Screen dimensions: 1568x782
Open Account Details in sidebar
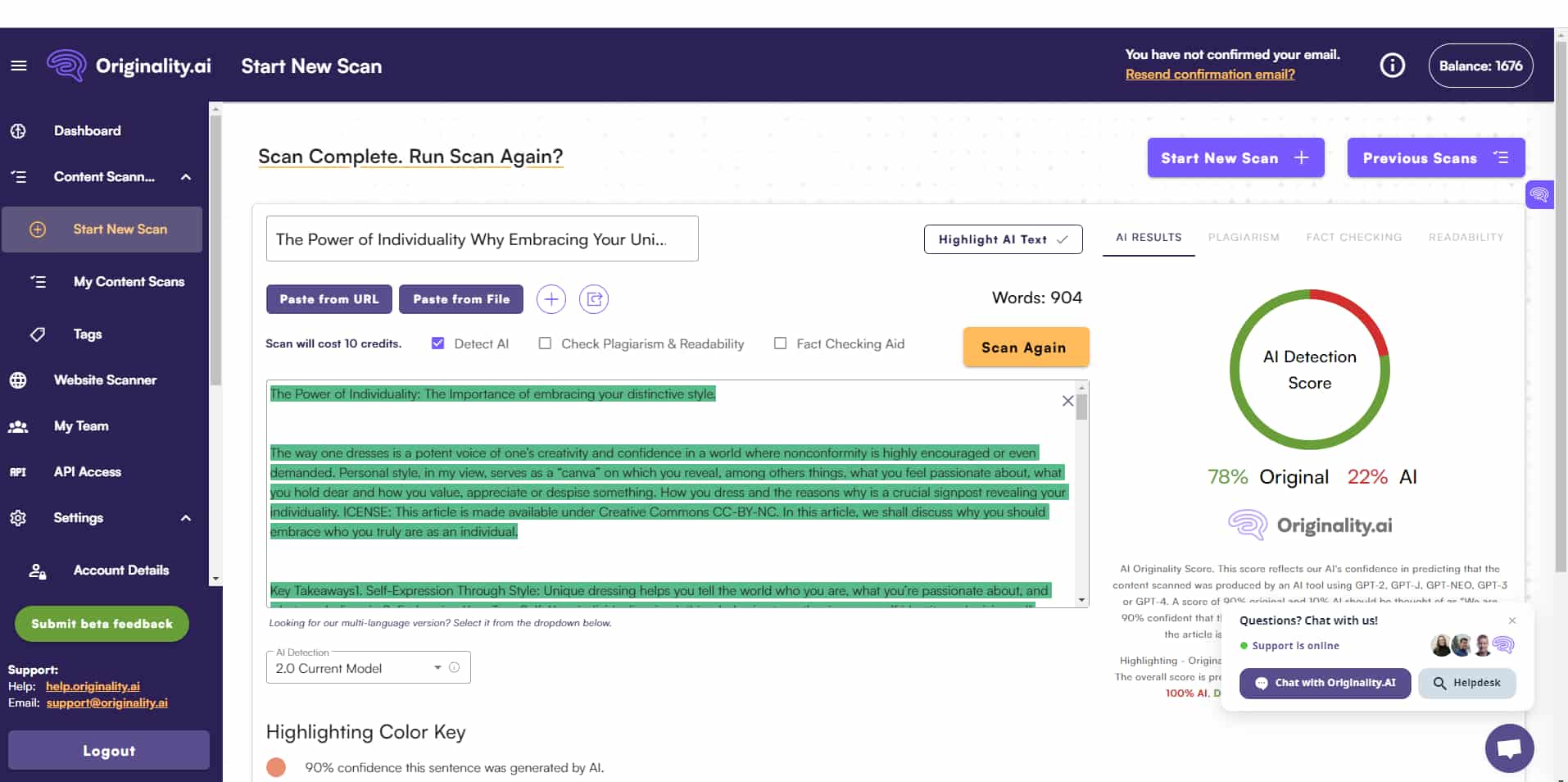click(x=120, y=571)
